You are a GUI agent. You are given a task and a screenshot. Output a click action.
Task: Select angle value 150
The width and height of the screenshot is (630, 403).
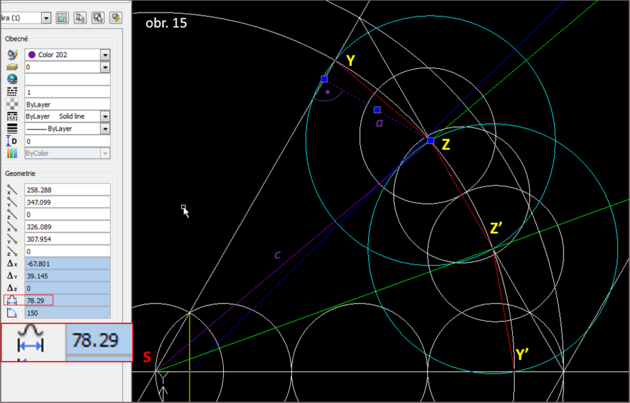[68, 313]
